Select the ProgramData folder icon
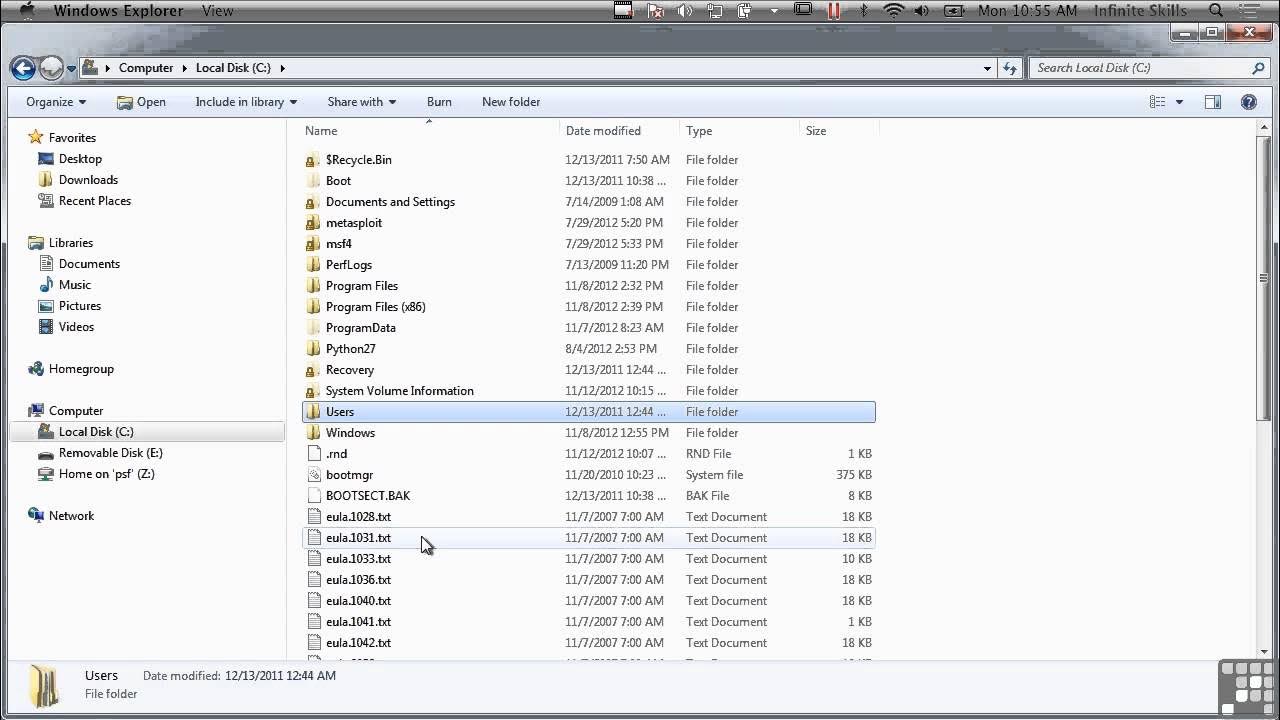Image resolution: width=1280 pixels, height=720 pixels. (x=313, y=328)
